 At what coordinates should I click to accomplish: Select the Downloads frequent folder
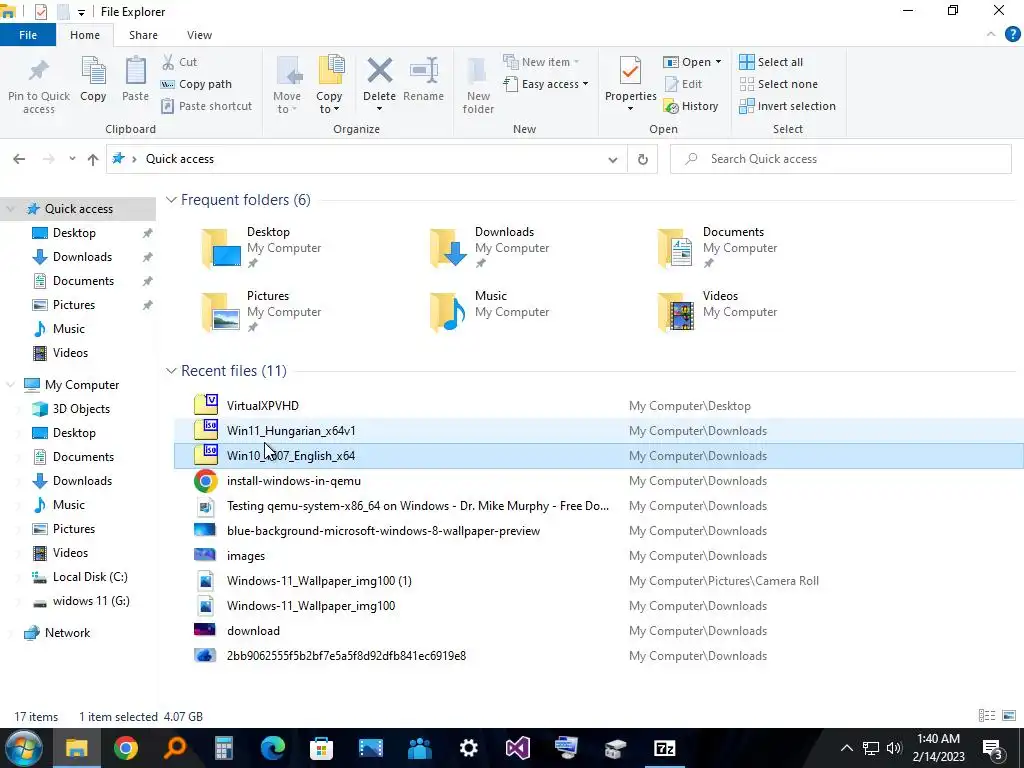(490, 248)
